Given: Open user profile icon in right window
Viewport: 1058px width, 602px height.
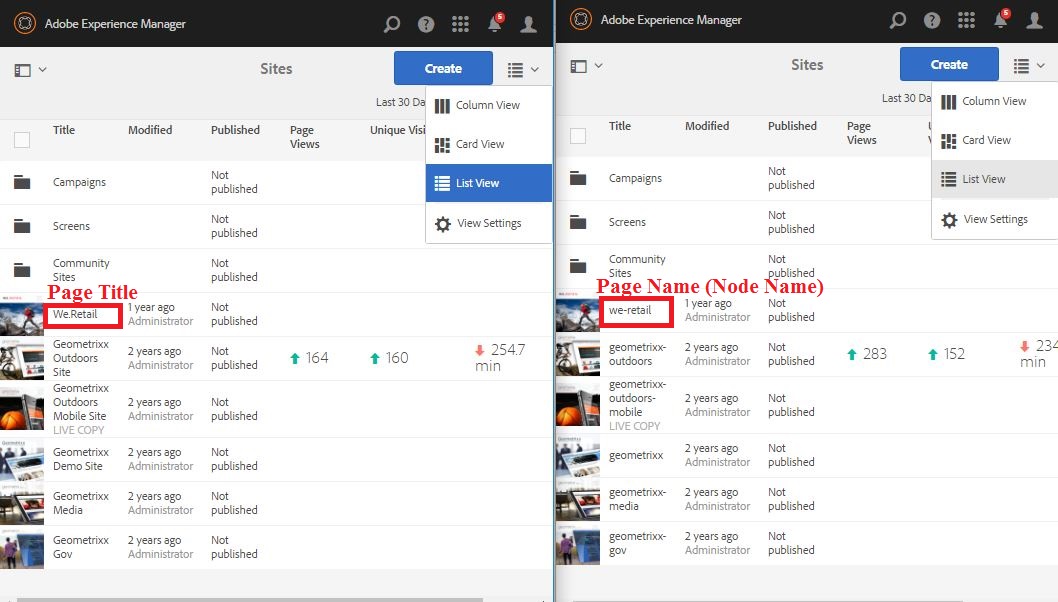Looking at the screenshot, I should click(1034, 21).
